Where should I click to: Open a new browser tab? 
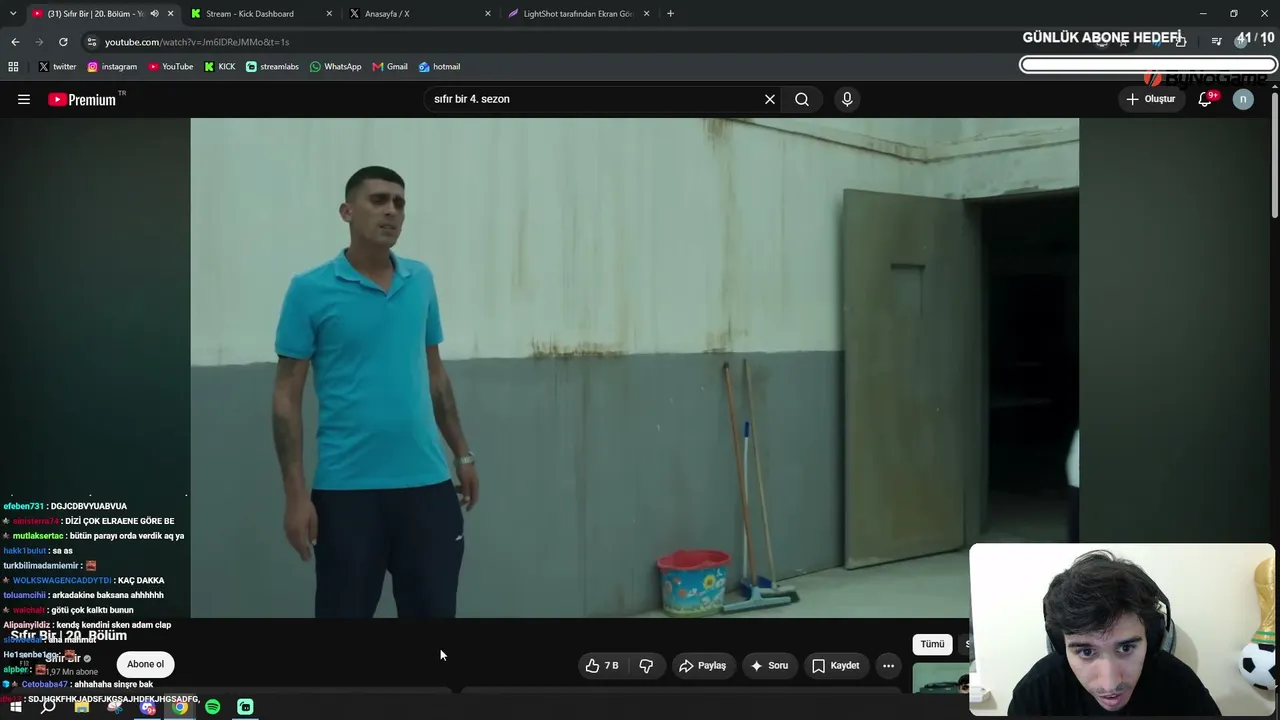(x=670, y=14)
